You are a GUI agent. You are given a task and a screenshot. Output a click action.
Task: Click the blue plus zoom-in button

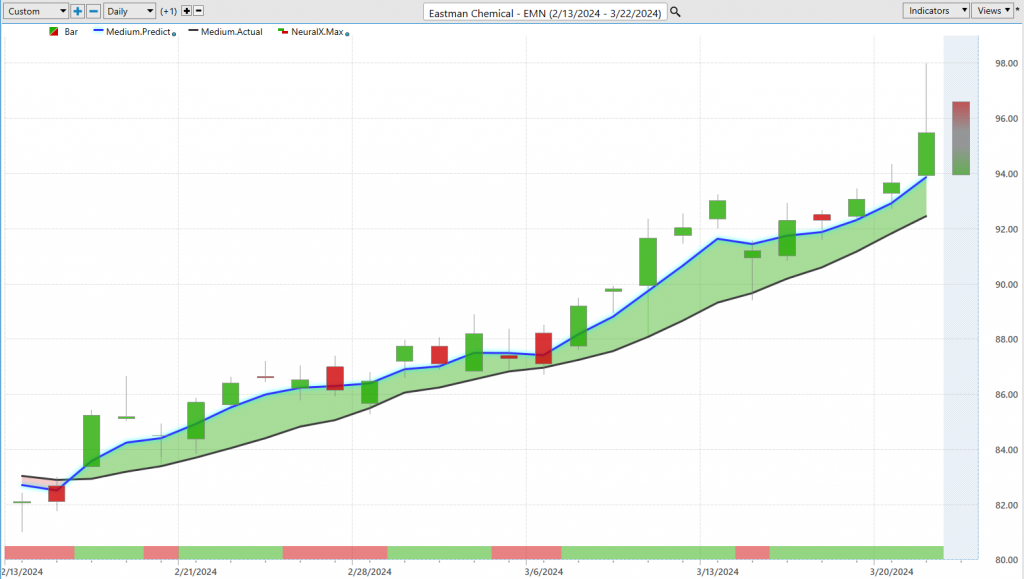click(x=78, y=11)
